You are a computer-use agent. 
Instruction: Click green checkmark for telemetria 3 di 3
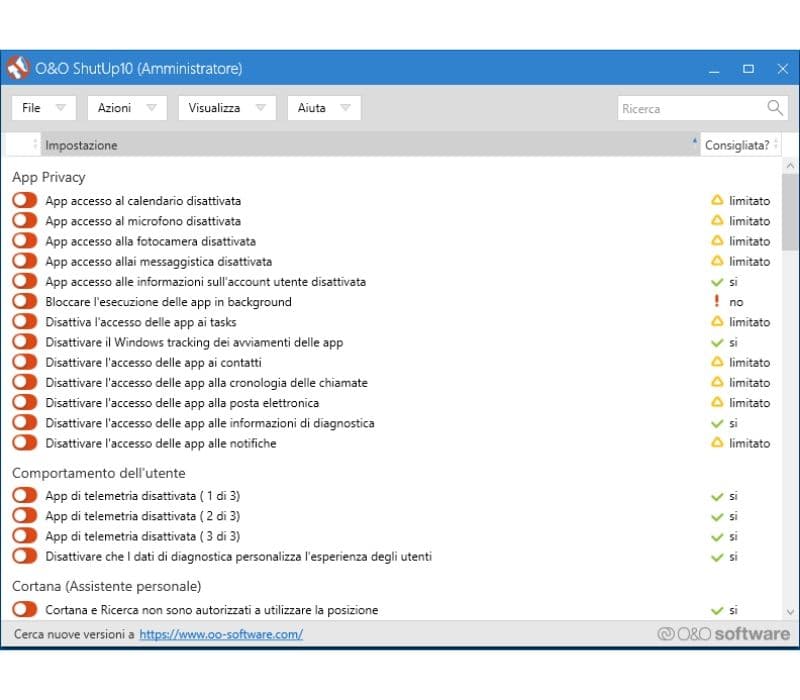pos(717,537)
